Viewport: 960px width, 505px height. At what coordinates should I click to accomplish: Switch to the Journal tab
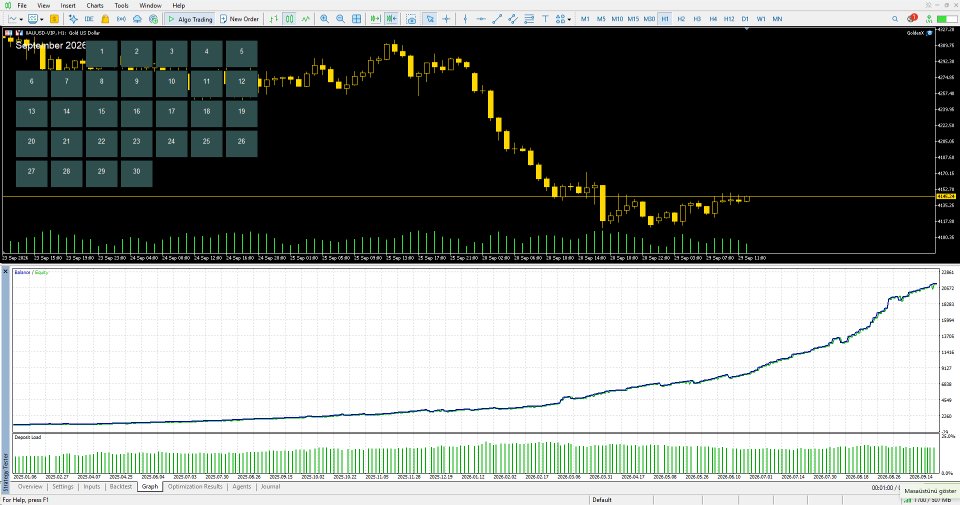pos(271,487)
